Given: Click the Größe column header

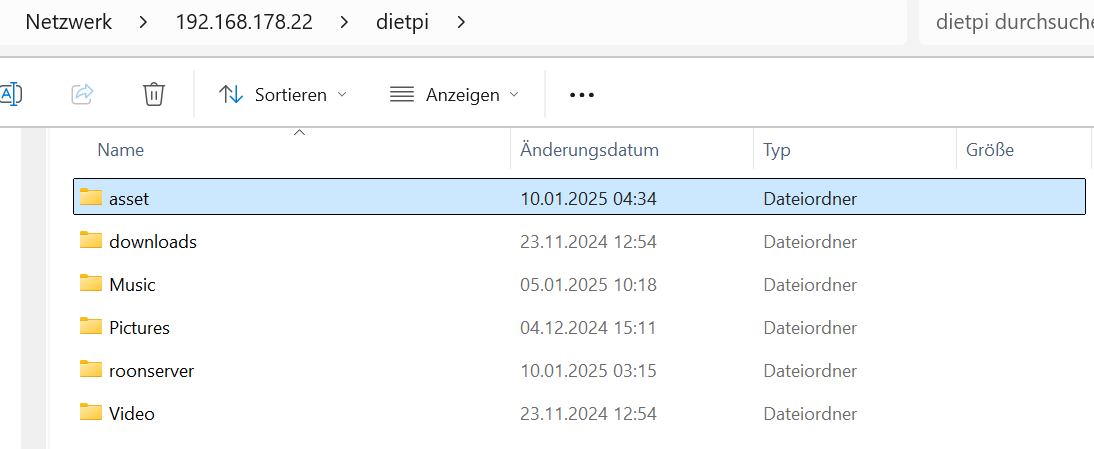Looking at the screenshot, I should point(990,150).
